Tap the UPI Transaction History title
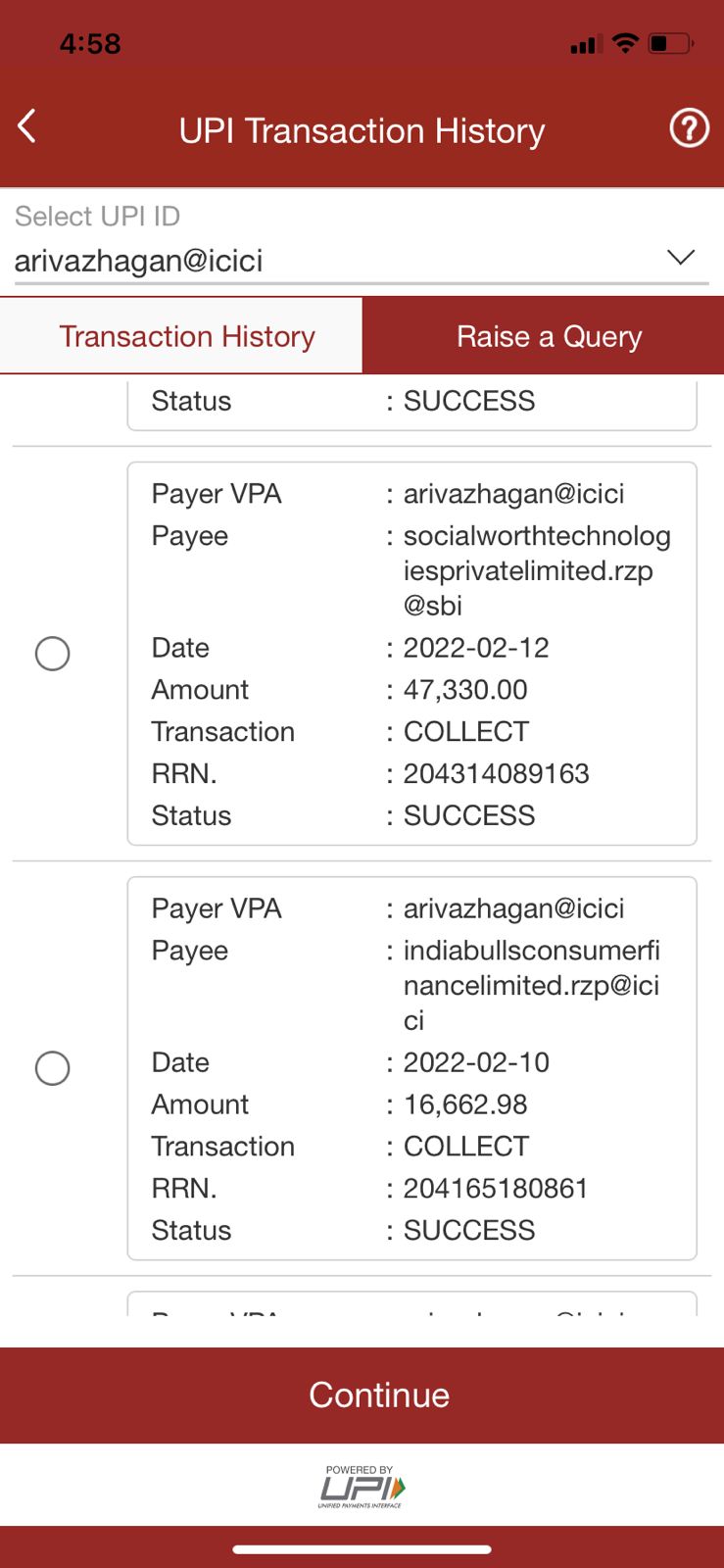Viewport: 724px width, 1568px height. tap(362, 130)
